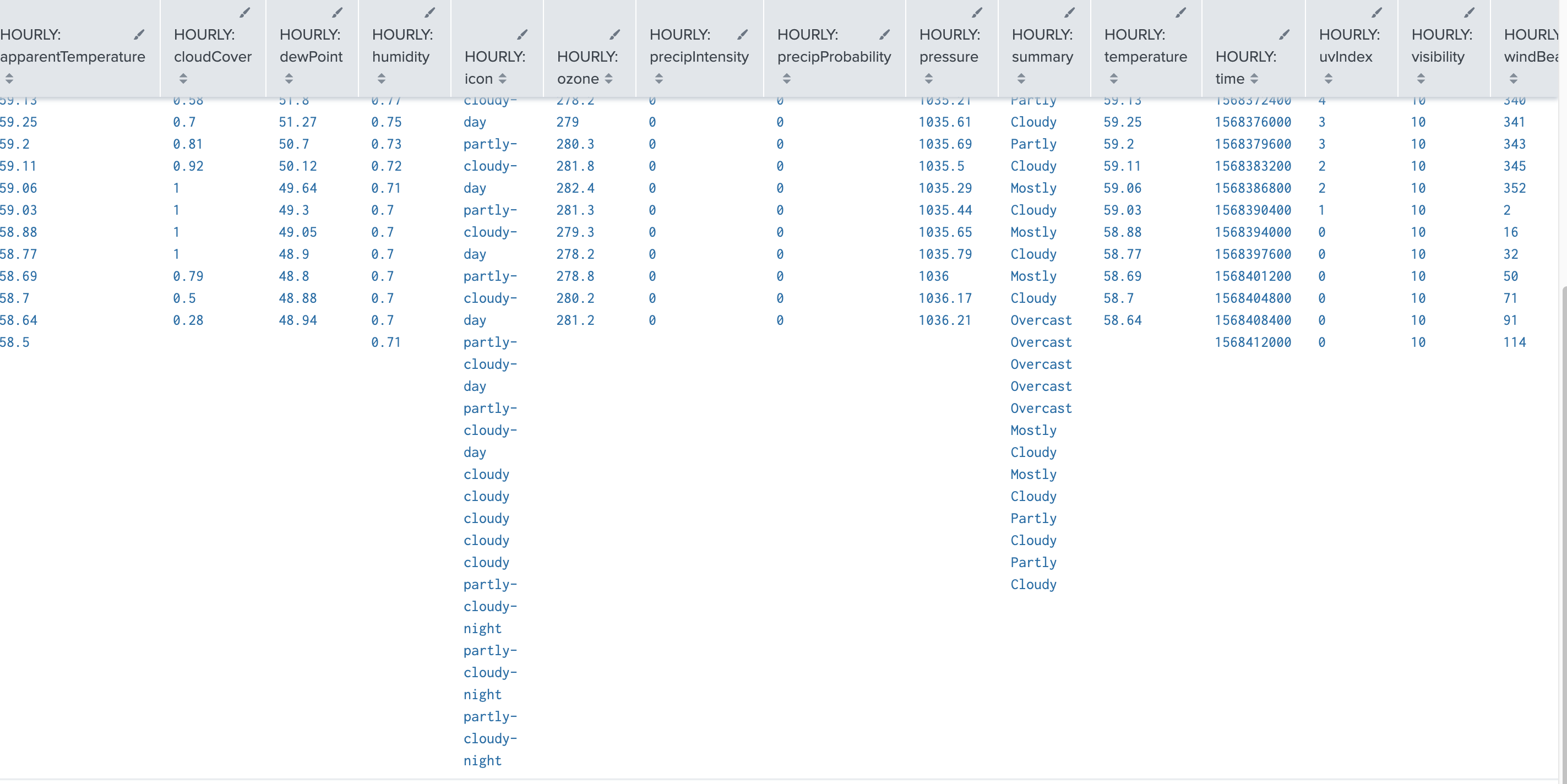Click the edit pencil for pressure column

(x=977, y=12)
